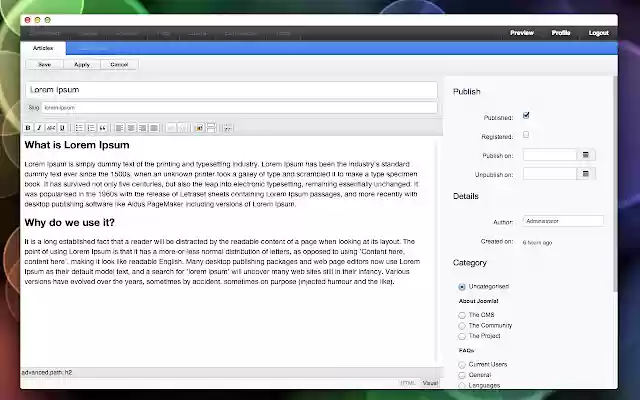Screen dimensions: 640x400
Task: Pick the Languages category radio
Action: point(462,385)
